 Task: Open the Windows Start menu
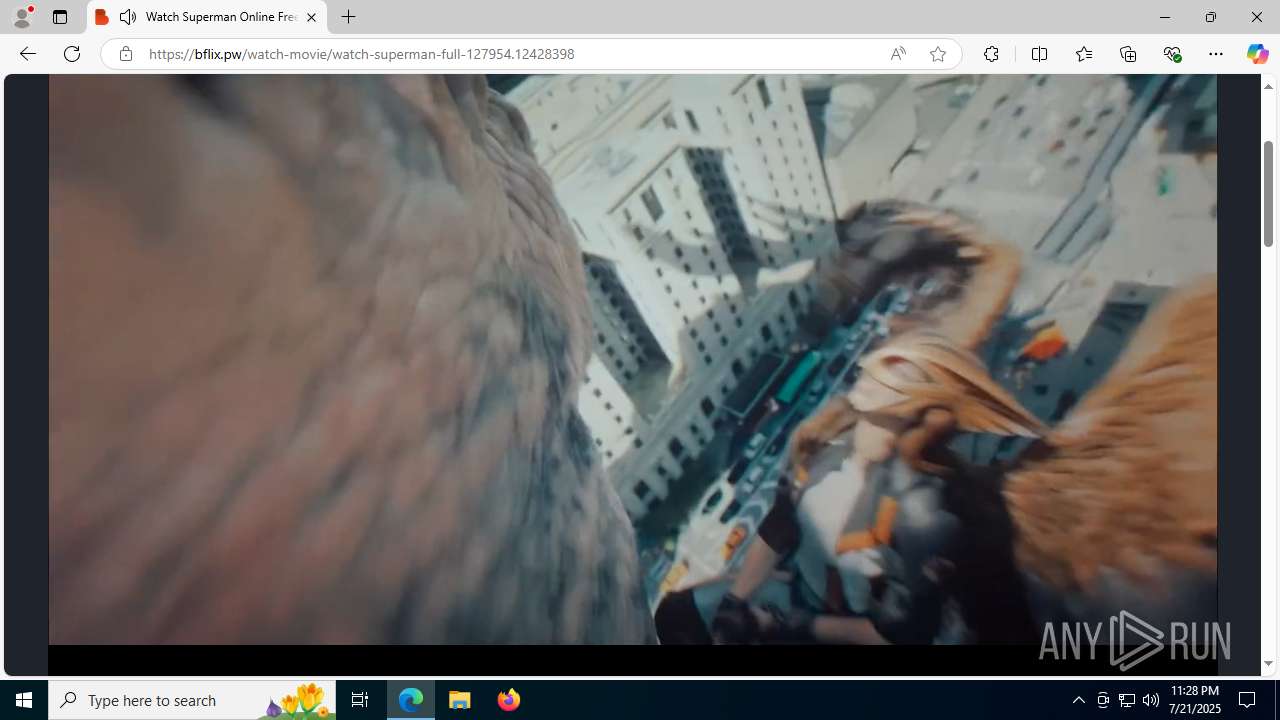(24, 700)
